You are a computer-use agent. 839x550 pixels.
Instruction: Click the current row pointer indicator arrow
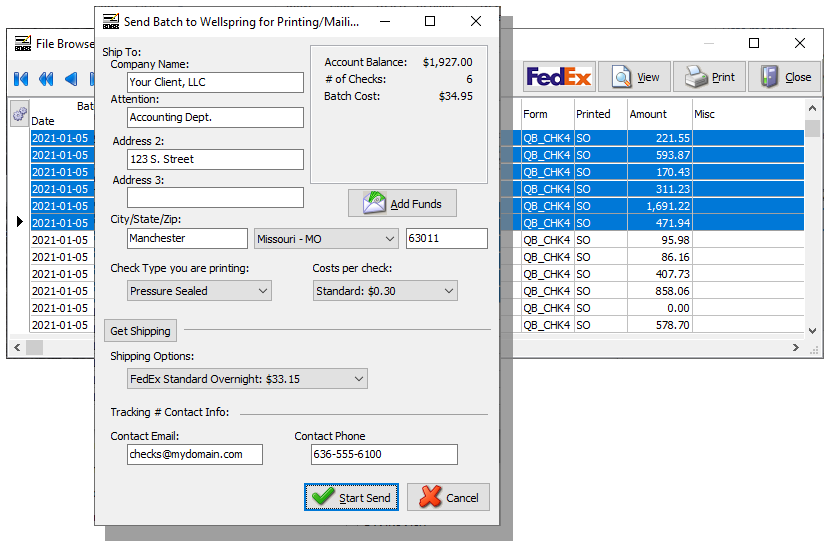20,221
